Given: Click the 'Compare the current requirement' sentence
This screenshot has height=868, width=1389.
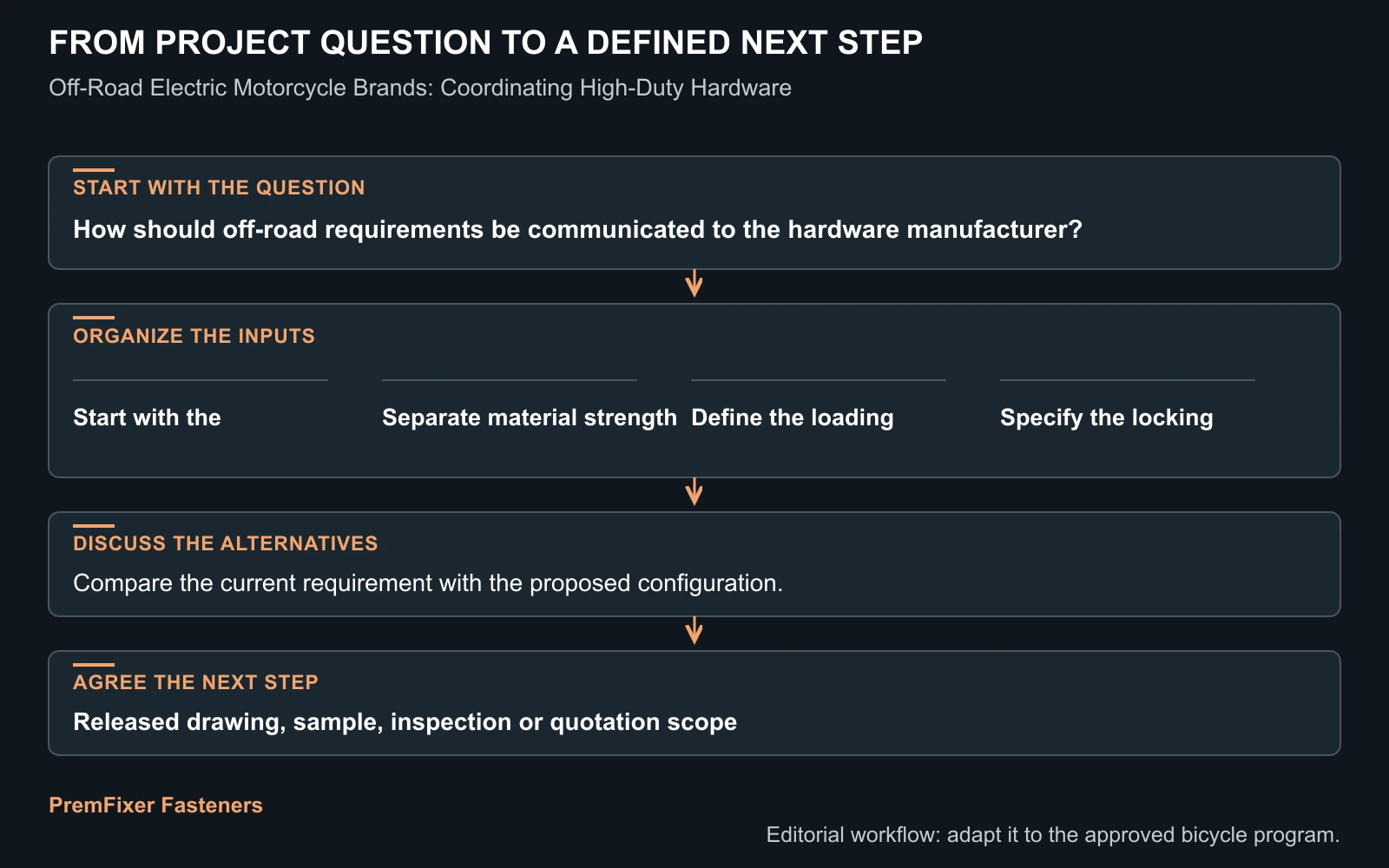Looking at the screenshot, I should click(428, 583).
